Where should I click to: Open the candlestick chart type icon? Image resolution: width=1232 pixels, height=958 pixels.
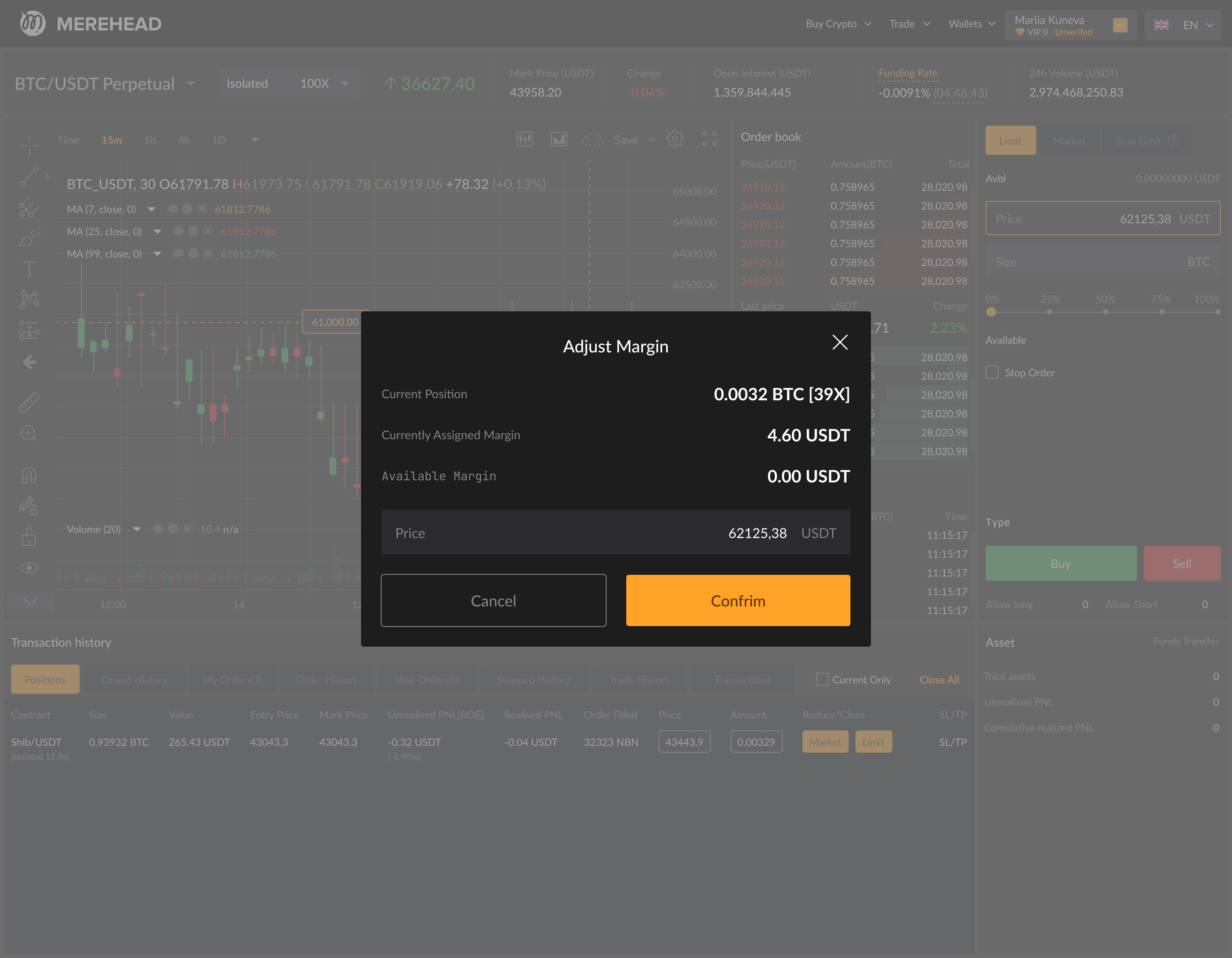pos(524,139)
